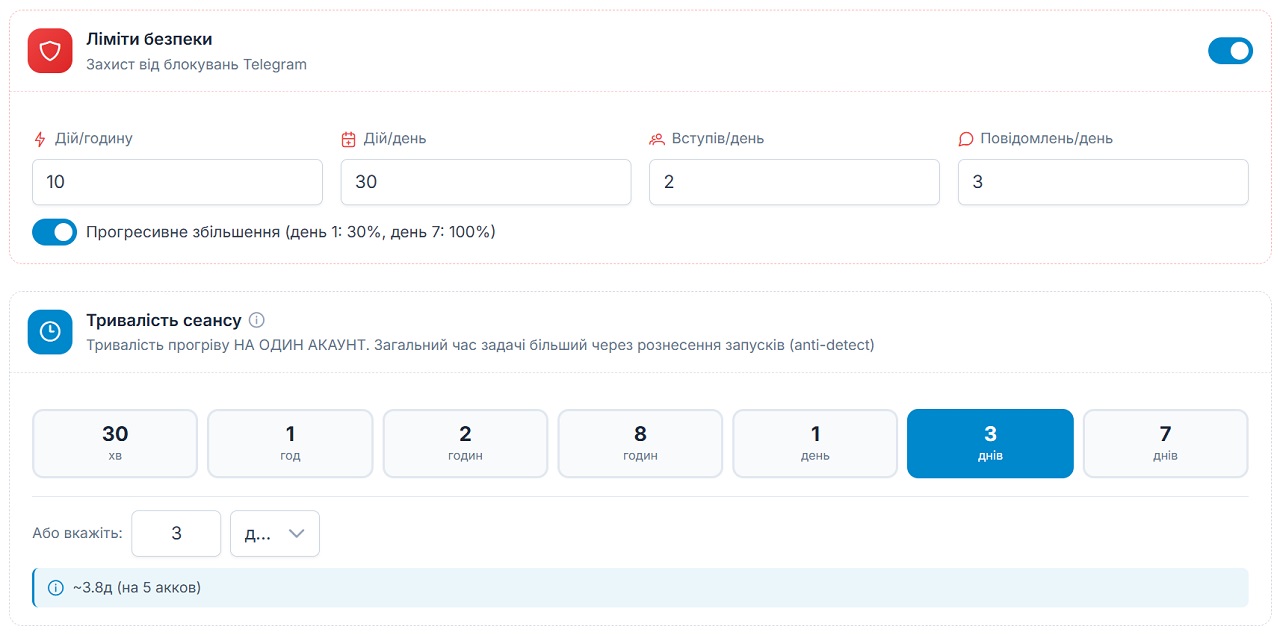
Task: Click the people icon beside Вступів/день
Action: tap(657, 139)
